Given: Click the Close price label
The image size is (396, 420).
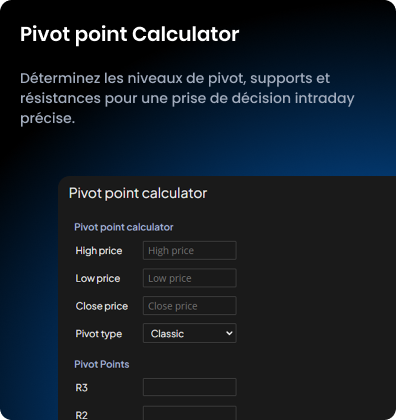Looking at the screenshot, I should [x=102, y=306].
